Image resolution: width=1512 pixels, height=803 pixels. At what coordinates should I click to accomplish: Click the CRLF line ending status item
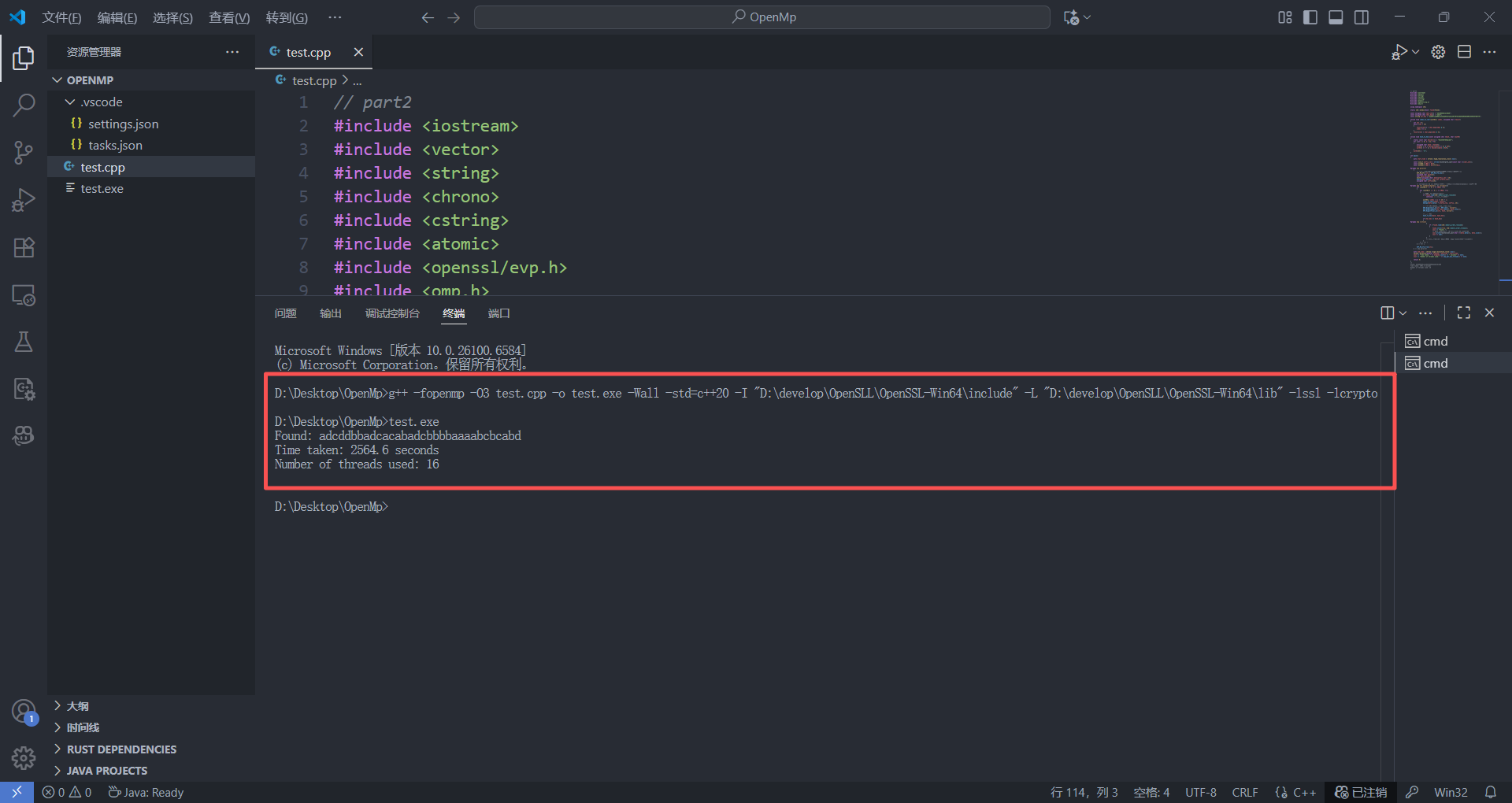tap(1245, 792)
